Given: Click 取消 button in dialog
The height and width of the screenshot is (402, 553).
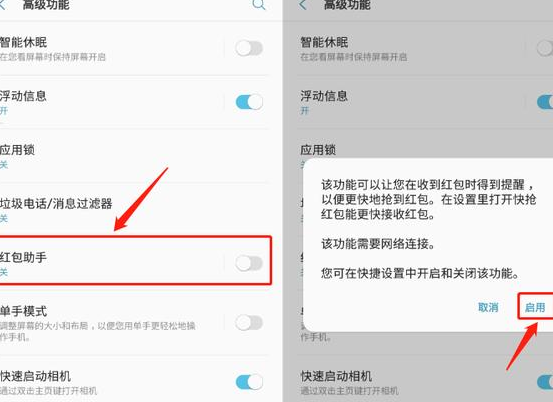Looking at the screenshot, I should coord(488,307).
